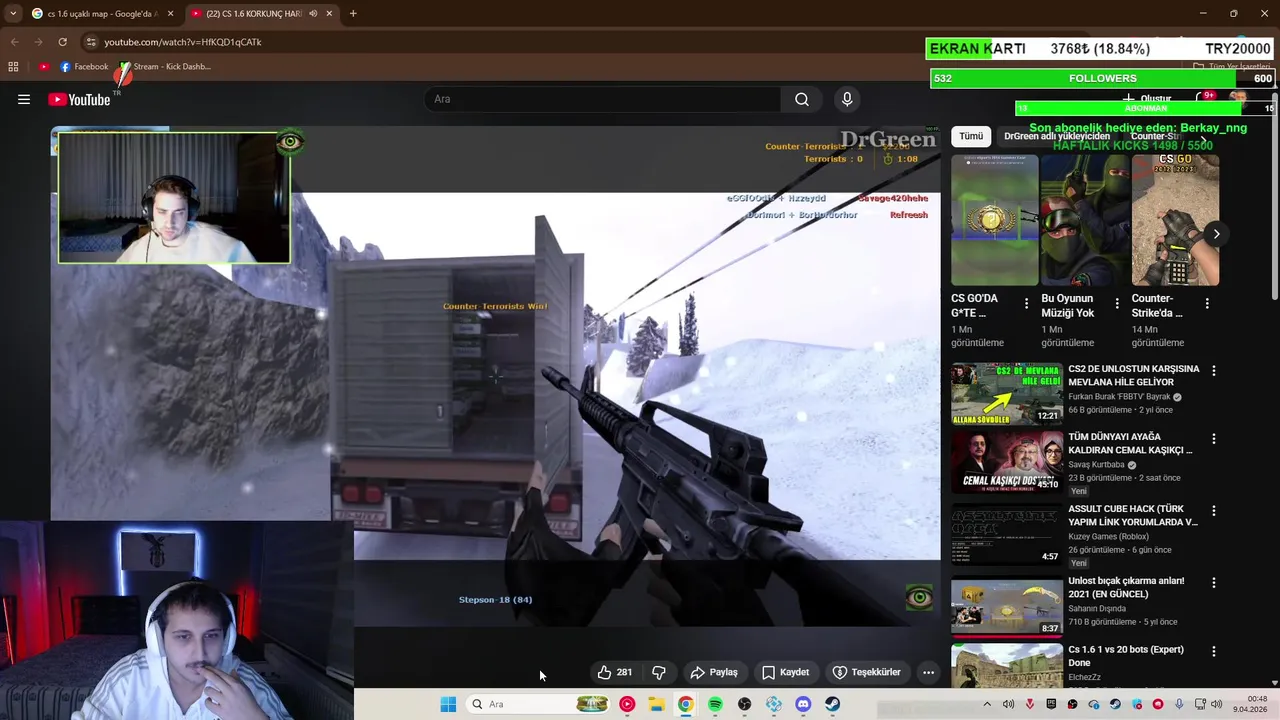The width and height of the screenshot is (1280, 720).
Task: Open the ASSULT CUBE HACK 4:57 thumbnail
Action: [x=1007, y=535]
